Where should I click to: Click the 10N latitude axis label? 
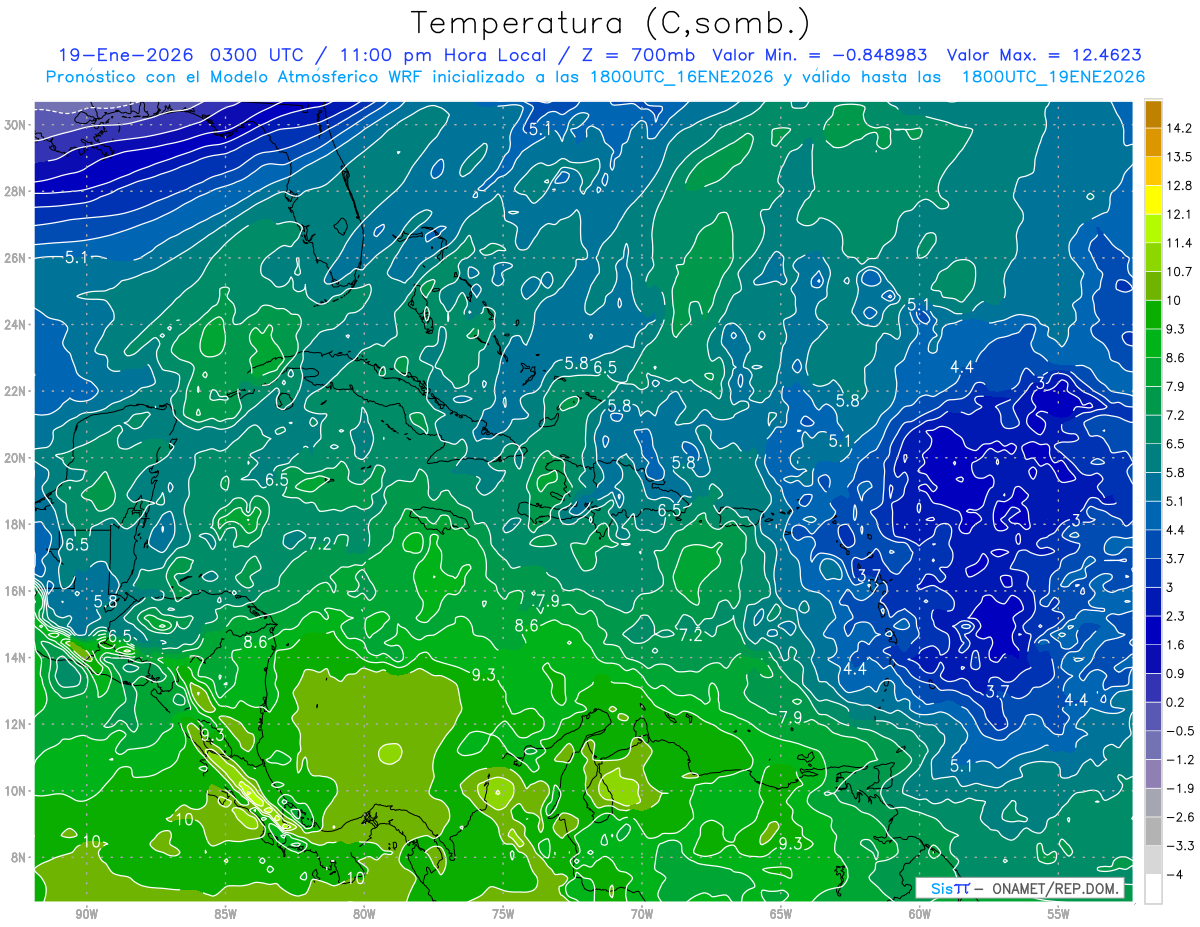(x=17, y=790)
